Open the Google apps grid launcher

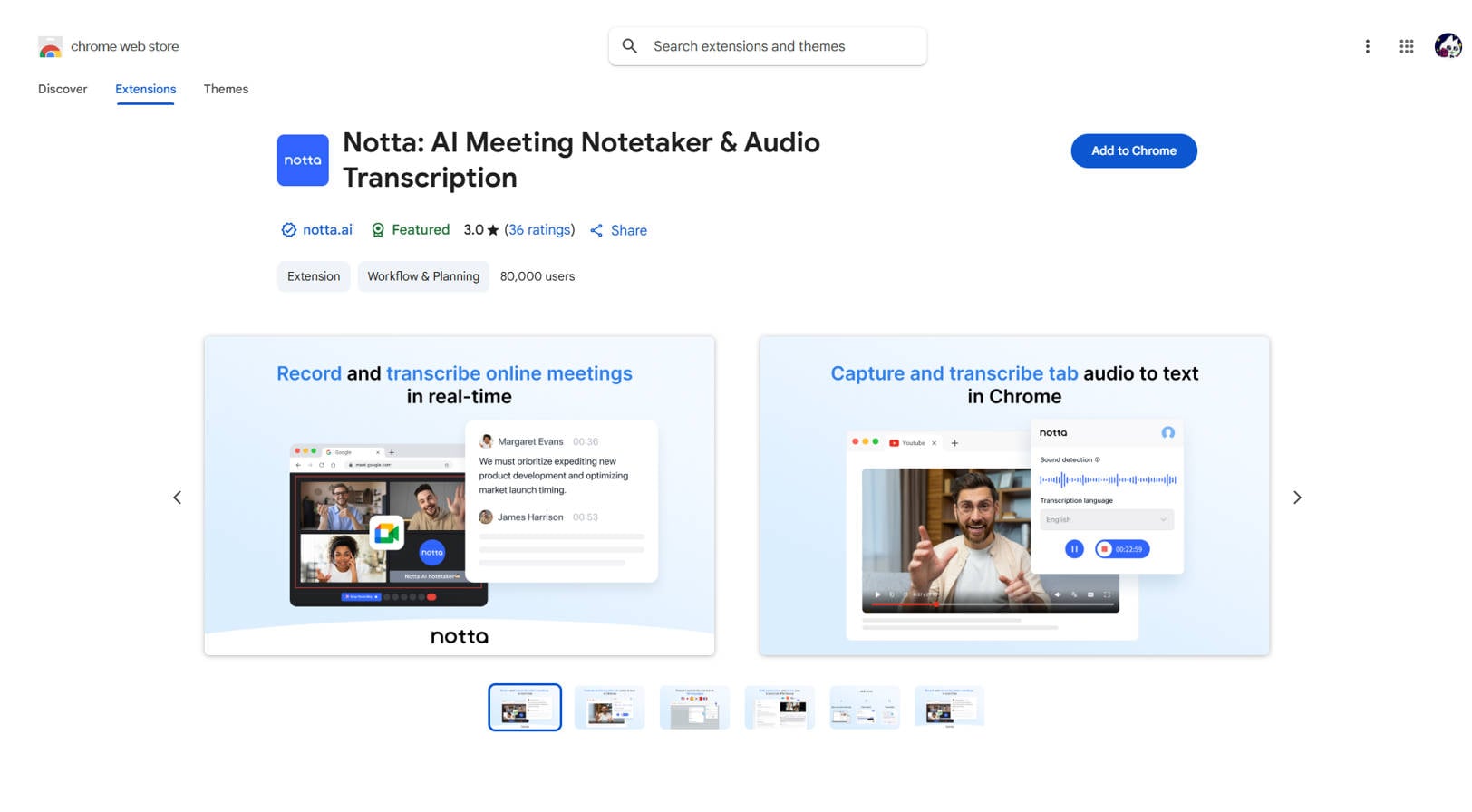(1406, 46)
